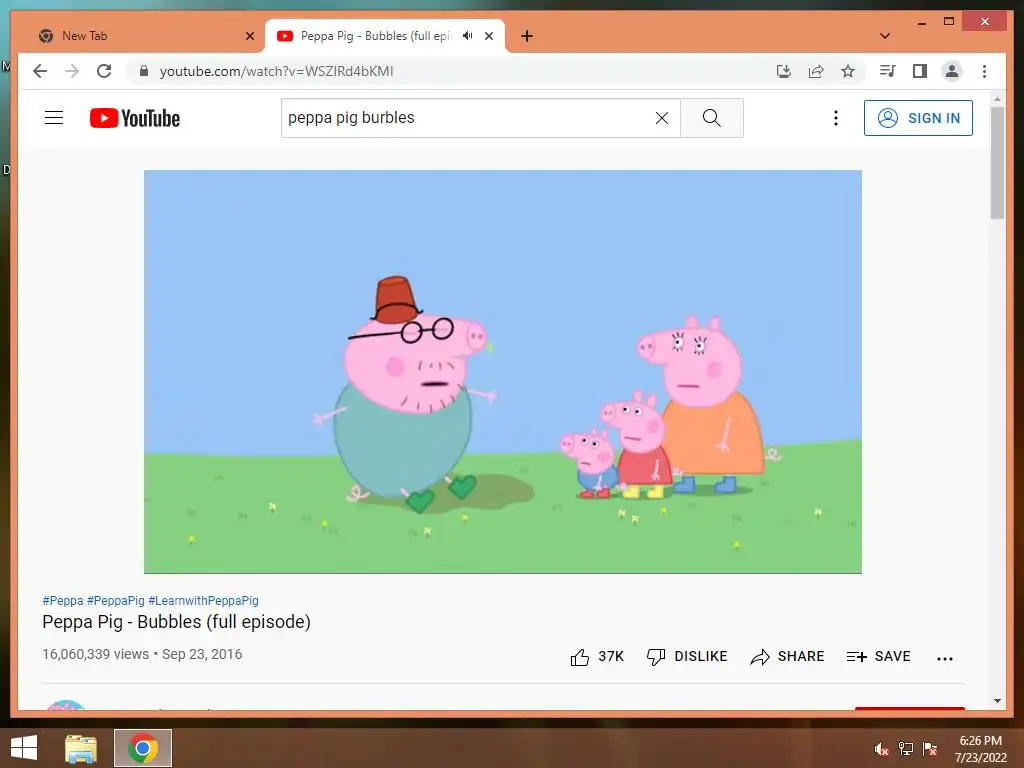Close the New Tab tab
Screen dimensions: 1024x768
249,36
